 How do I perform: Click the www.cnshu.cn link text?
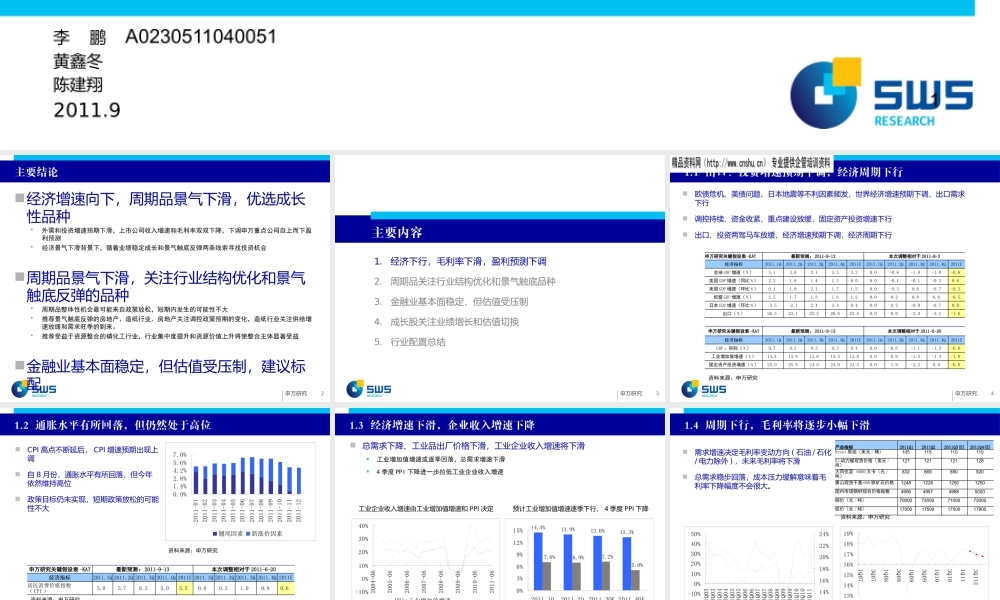click(735, 163)
